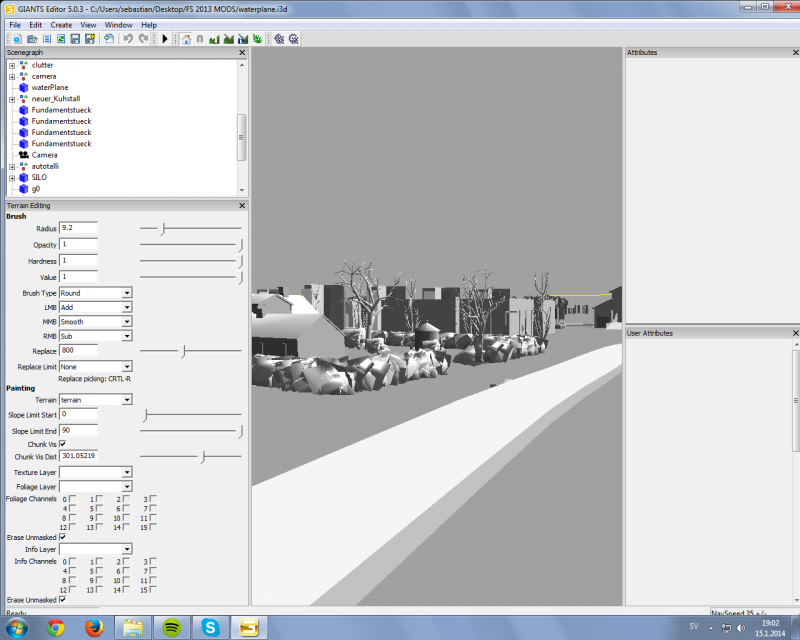The width and height of the screenshot is (800, 640).
Task: Enable Info Channel 10 checkbox
Action: pos(126,580)
